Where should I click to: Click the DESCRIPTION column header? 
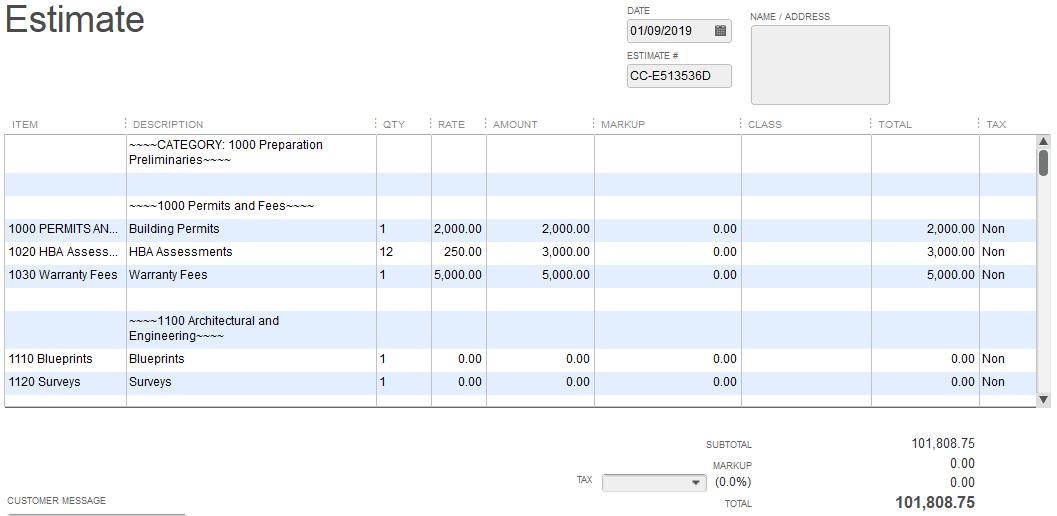(168, 125)
